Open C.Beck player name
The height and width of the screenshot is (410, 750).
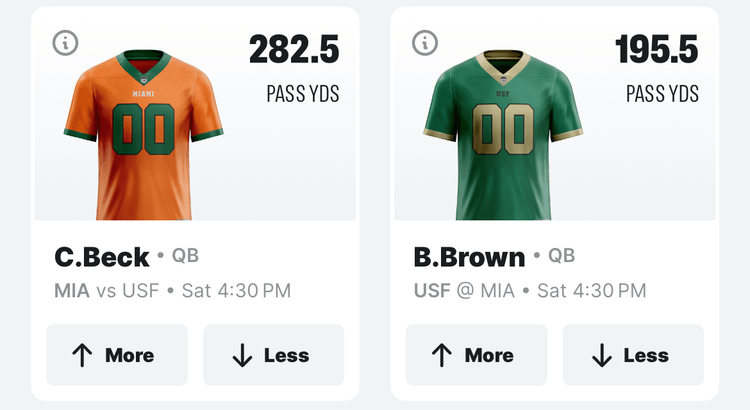102,257
